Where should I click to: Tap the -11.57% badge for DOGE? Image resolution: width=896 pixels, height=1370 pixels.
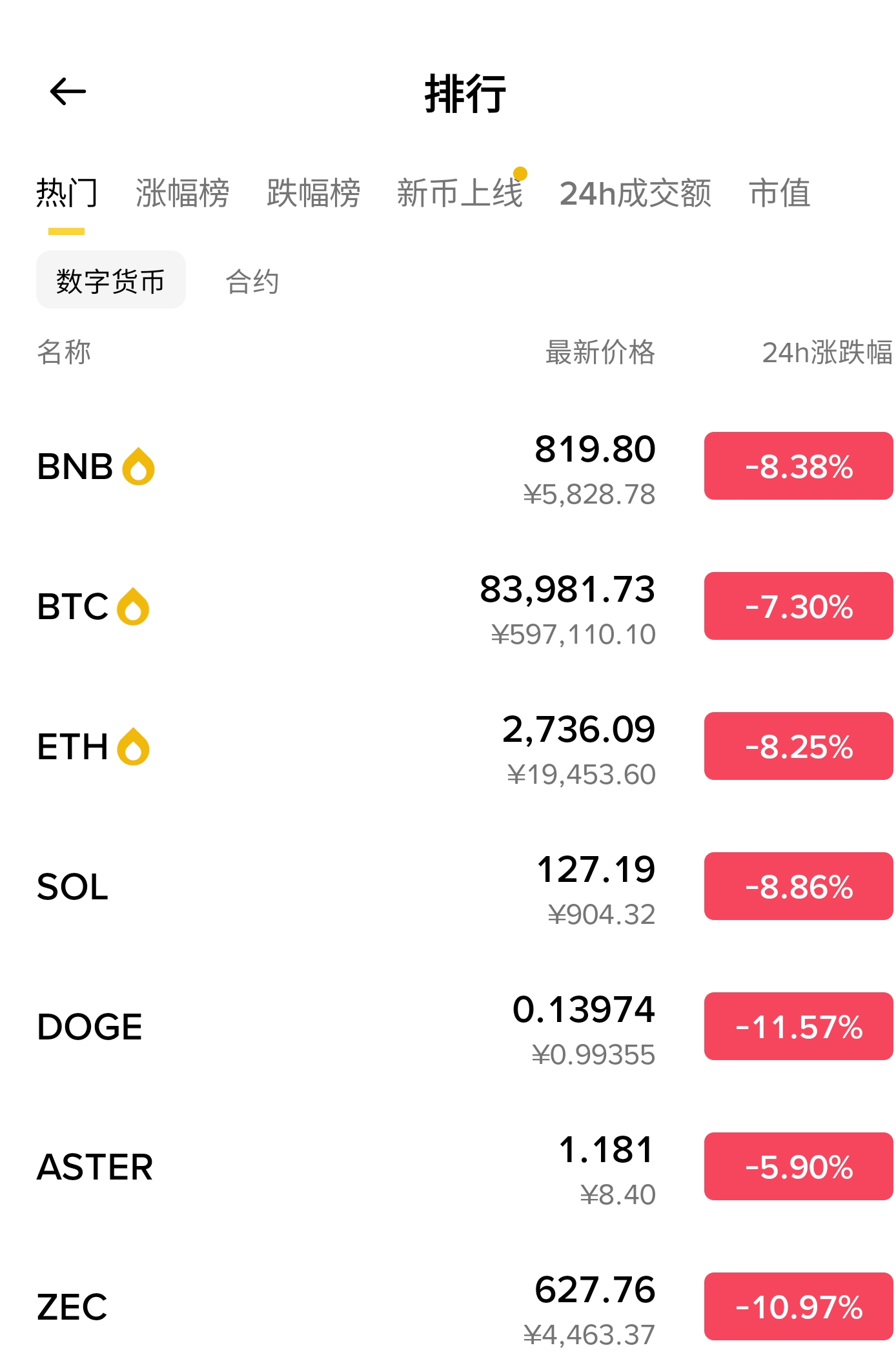point(798,1027)
